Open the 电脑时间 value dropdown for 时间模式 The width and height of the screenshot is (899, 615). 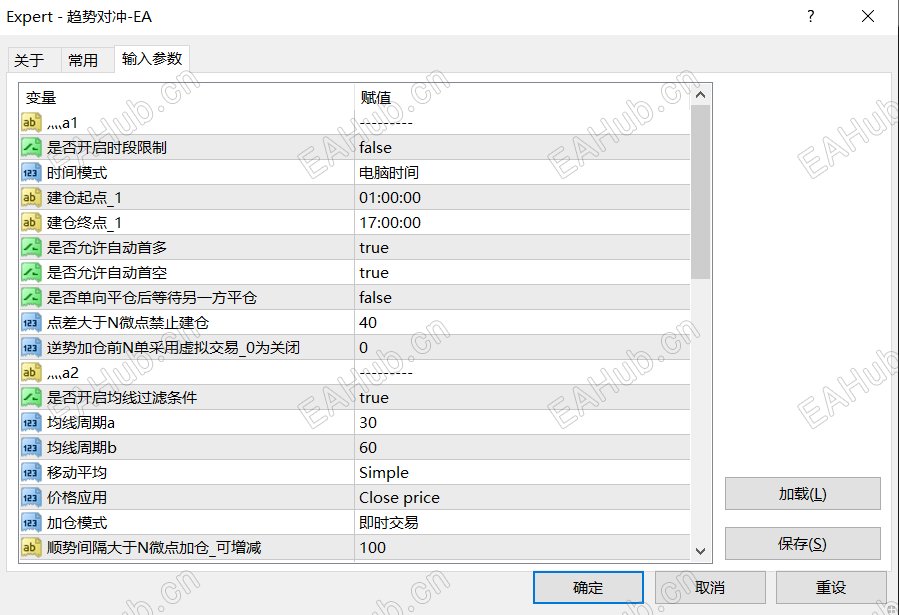click(x=522, y=173)
